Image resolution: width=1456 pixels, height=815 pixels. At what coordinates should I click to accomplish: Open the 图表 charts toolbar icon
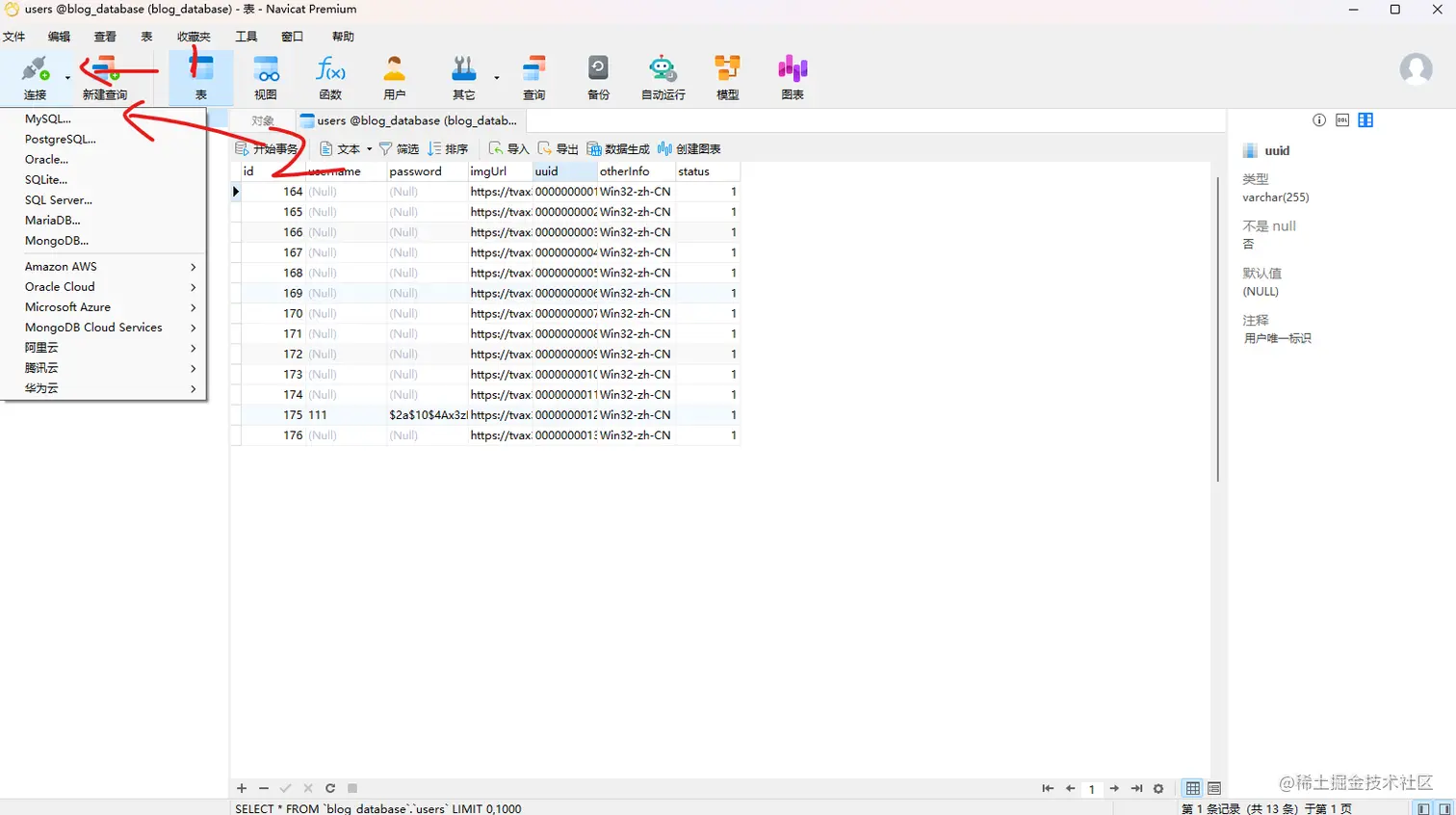tap(793, 77)
